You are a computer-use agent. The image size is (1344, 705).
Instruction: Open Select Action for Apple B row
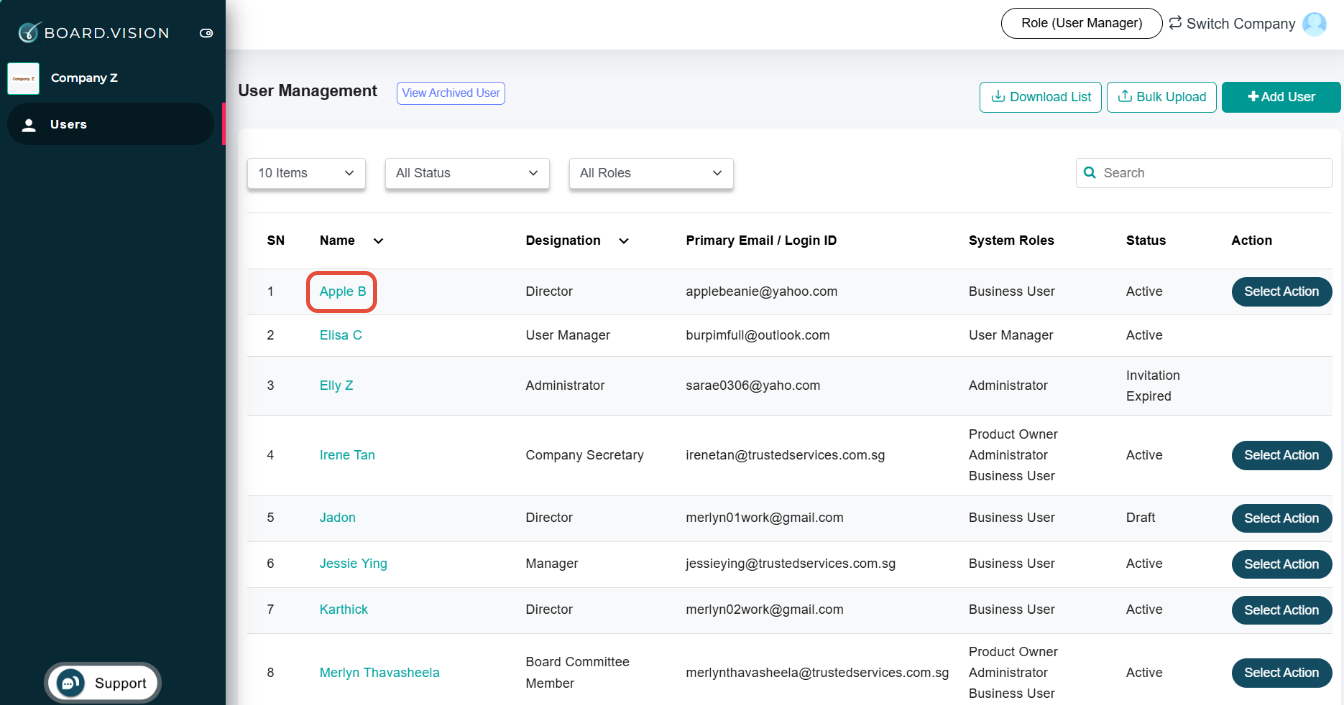(1281, 291)
